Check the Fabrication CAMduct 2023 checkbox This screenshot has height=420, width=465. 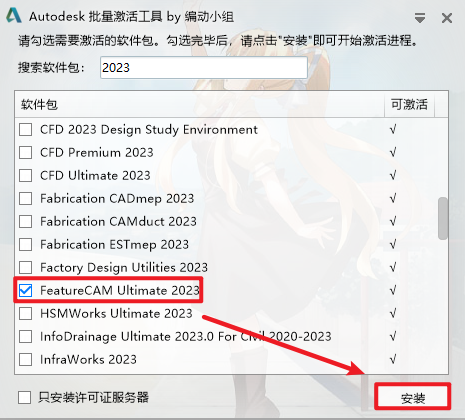point(26,221)
